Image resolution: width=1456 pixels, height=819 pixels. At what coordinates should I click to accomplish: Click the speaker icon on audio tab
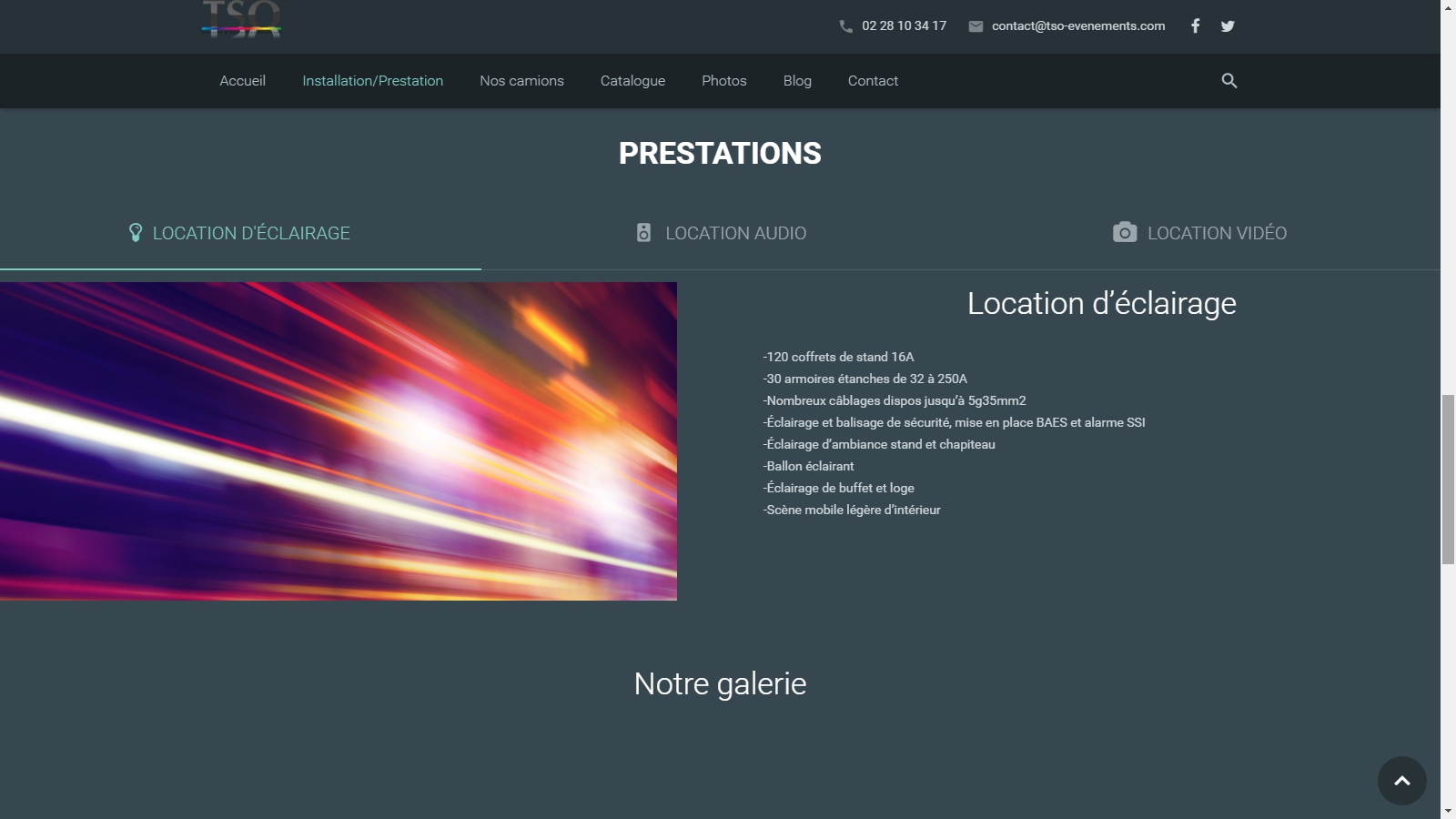pos(643,233)
